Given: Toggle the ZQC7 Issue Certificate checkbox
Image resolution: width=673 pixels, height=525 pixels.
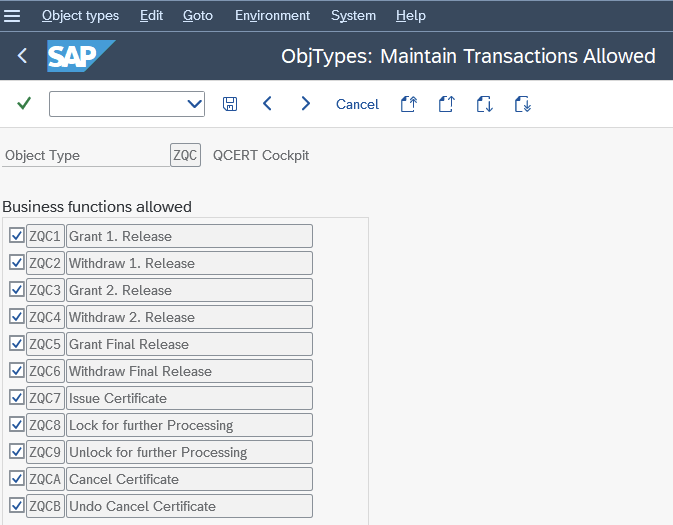Looking at the screenshot, I should 16,398.
